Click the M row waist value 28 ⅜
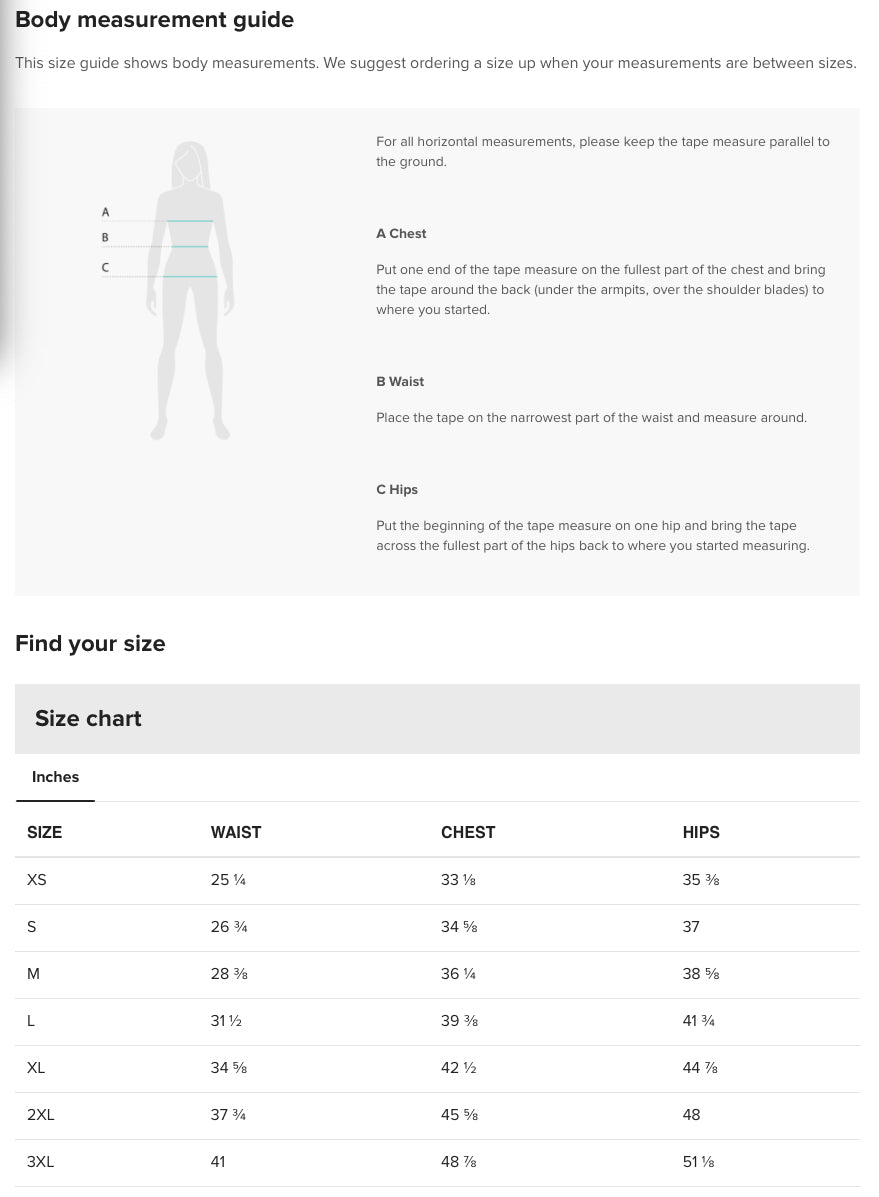This screenshot has width=879, height=1197. tap(229, 974)
